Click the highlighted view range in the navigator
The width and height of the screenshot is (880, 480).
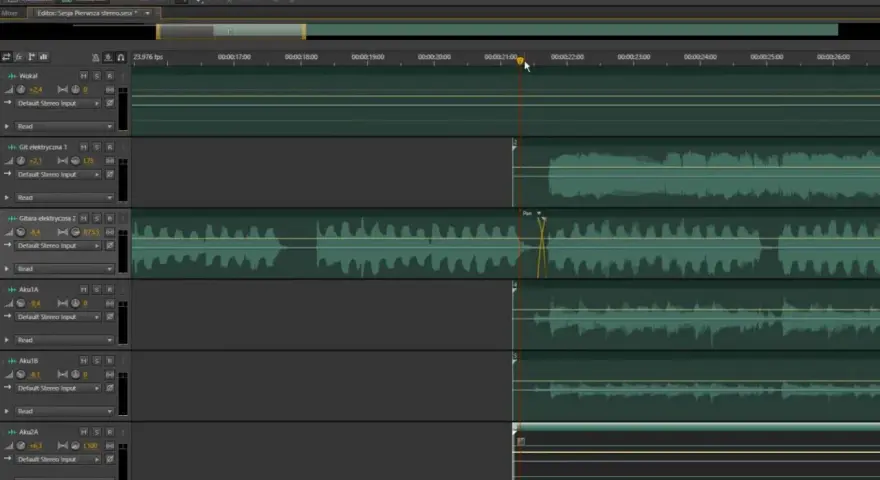coord(231,31)
